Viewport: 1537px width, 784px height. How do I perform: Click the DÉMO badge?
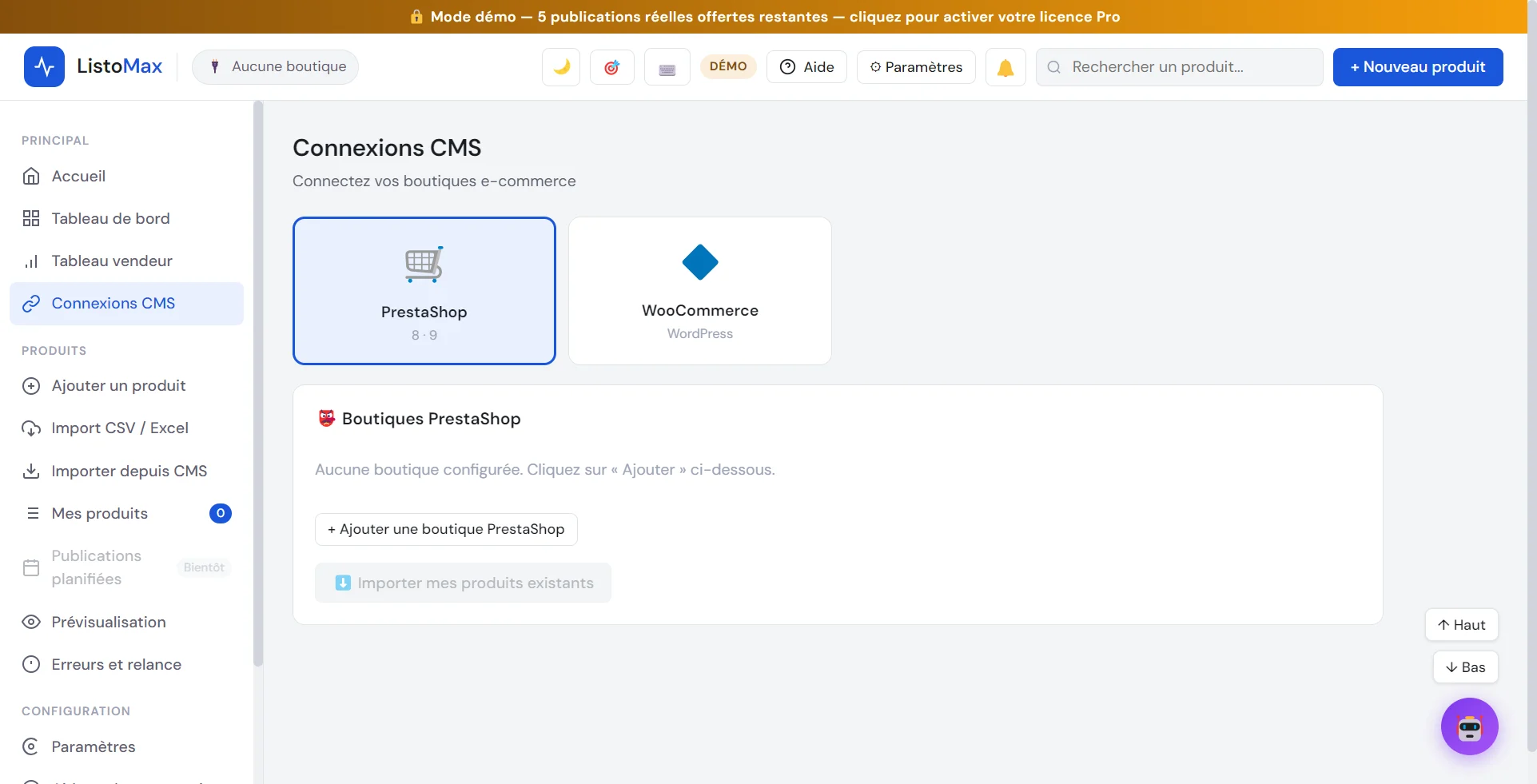[x=728, y=66]
